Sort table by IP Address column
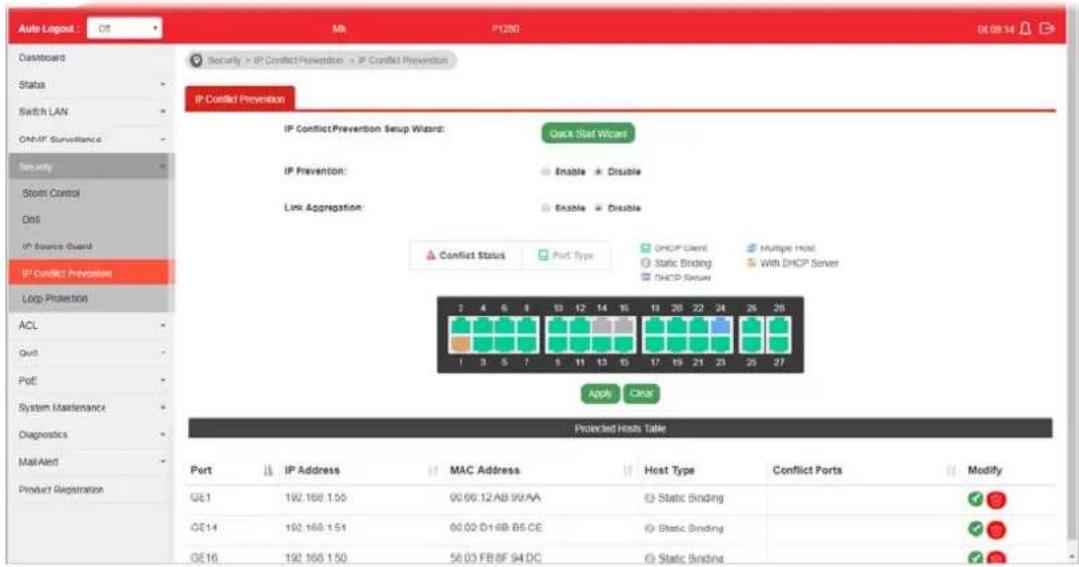Image resolution: width=1079 pixels, height=567 pixels. [x=433, y=471]
